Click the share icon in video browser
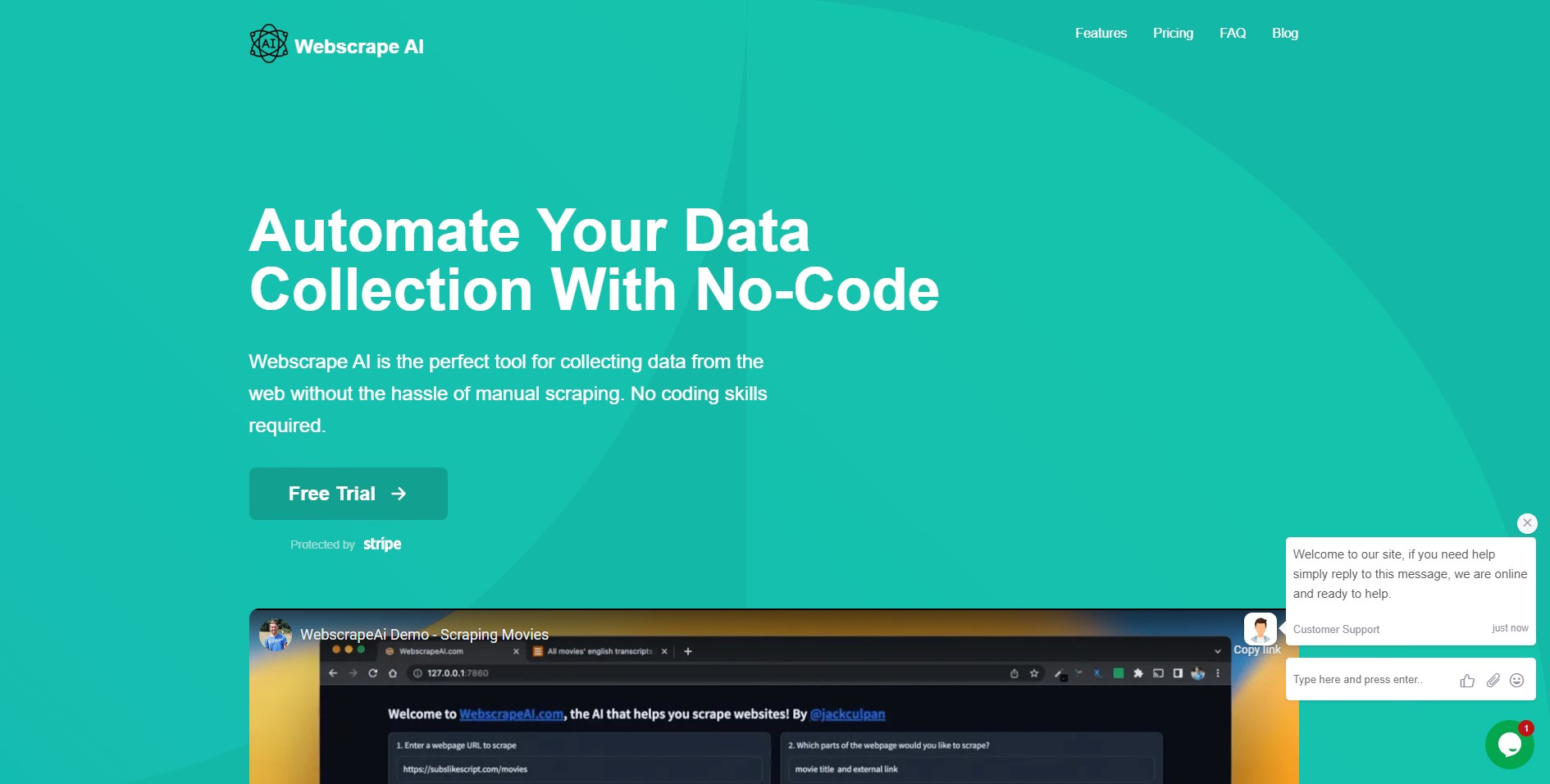 tap(1014, 673)
